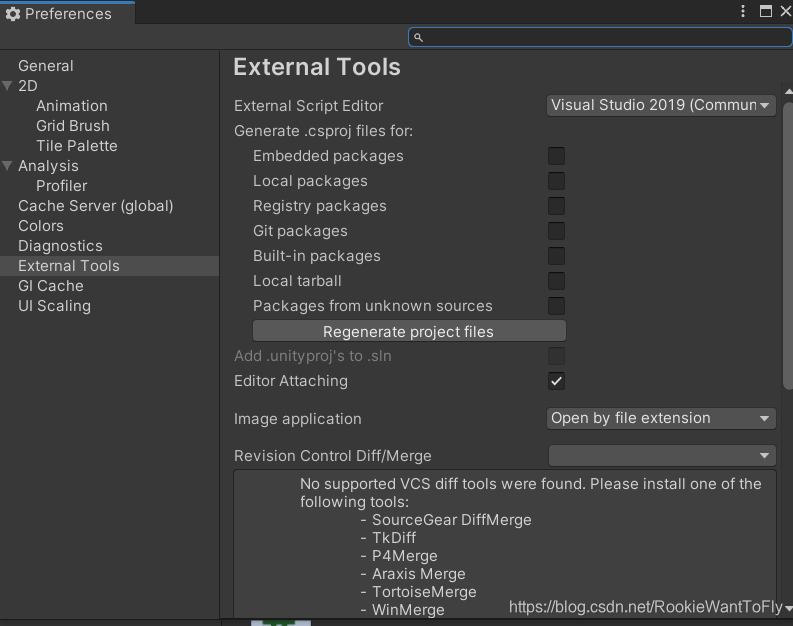Open Profiler preferences

point(62,186)
